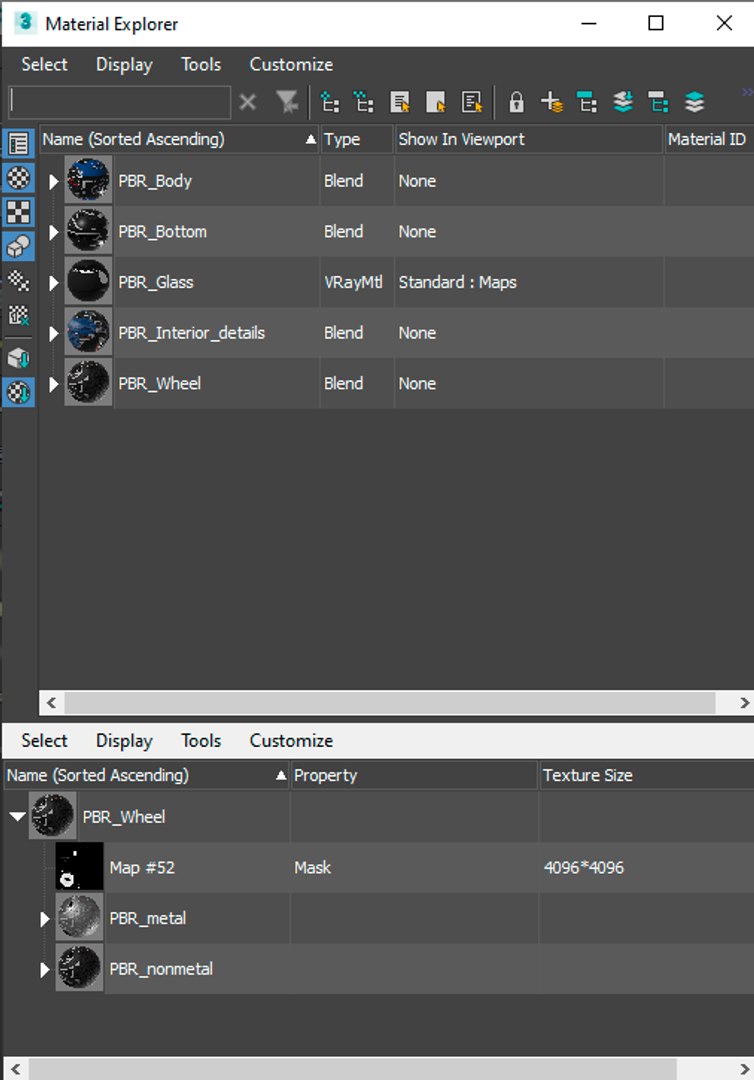This screenshot has width=754, height=1080.
Task: Click the Material ID column header
Action: (x=709, y=139)
